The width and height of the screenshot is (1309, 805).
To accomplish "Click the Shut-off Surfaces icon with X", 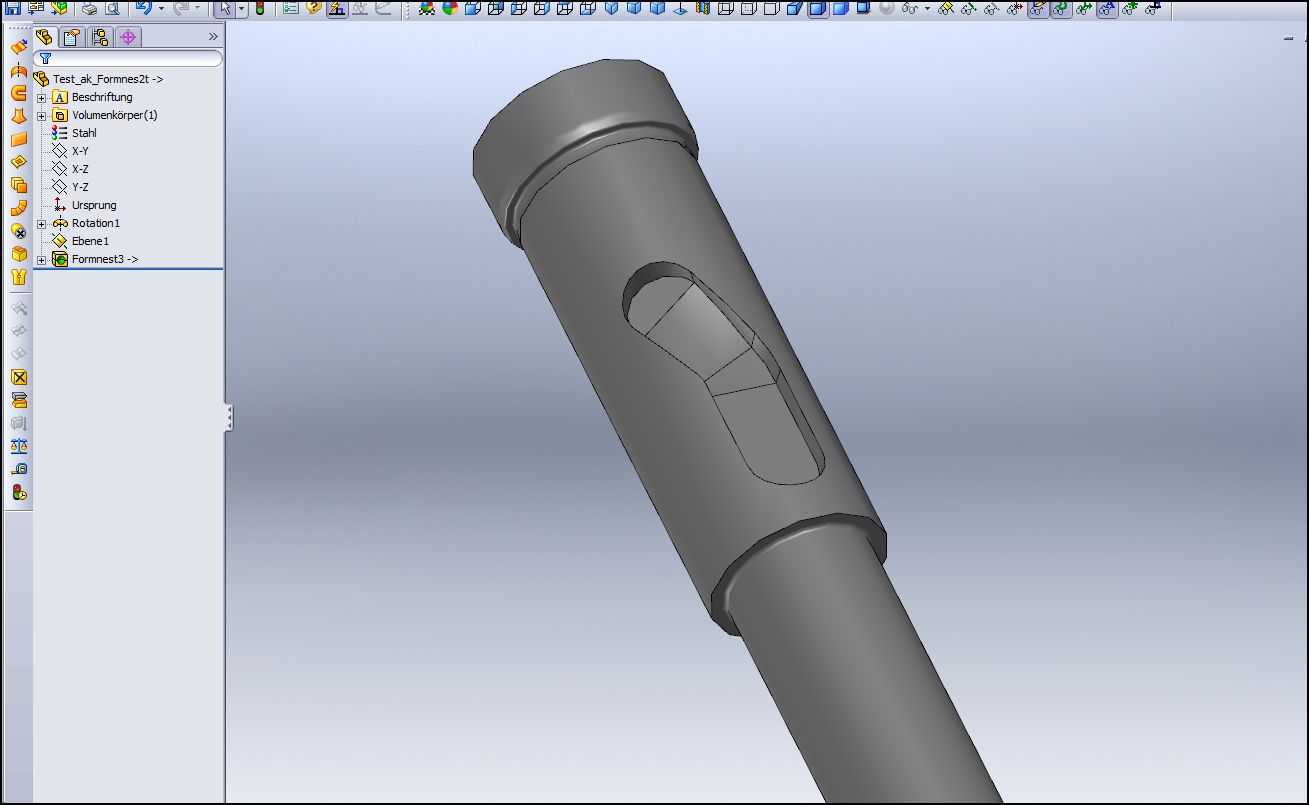I will coord(18,231).
